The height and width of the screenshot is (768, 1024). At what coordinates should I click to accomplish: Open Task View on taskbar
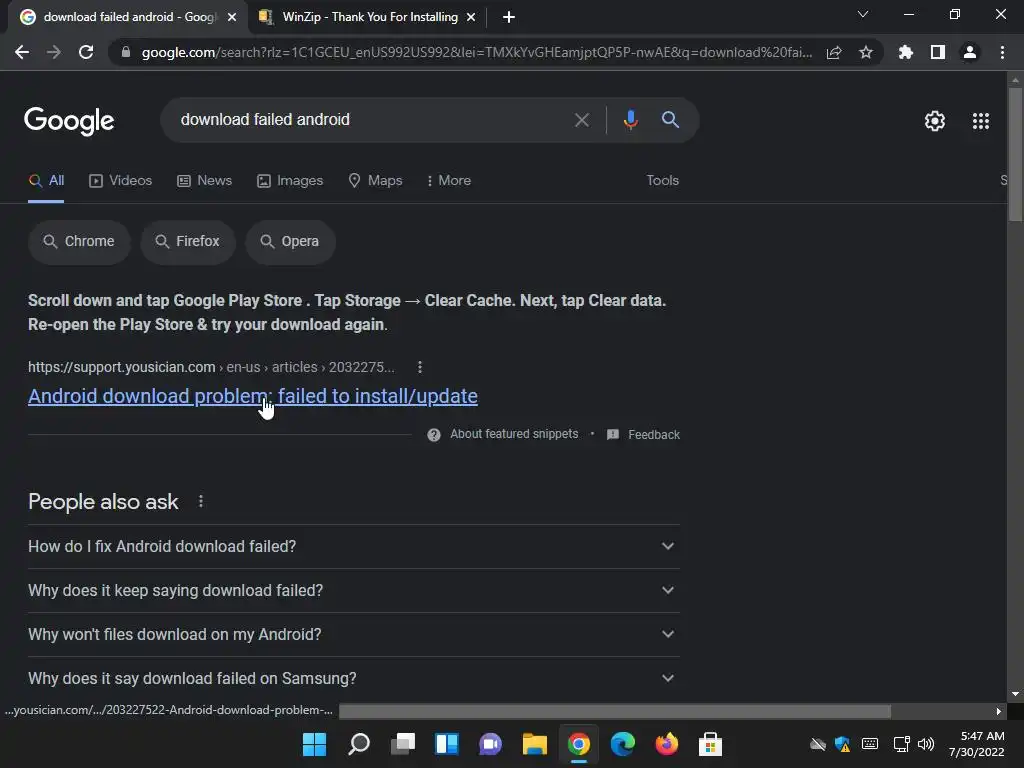pyautogui.click(x=403, y=744)
